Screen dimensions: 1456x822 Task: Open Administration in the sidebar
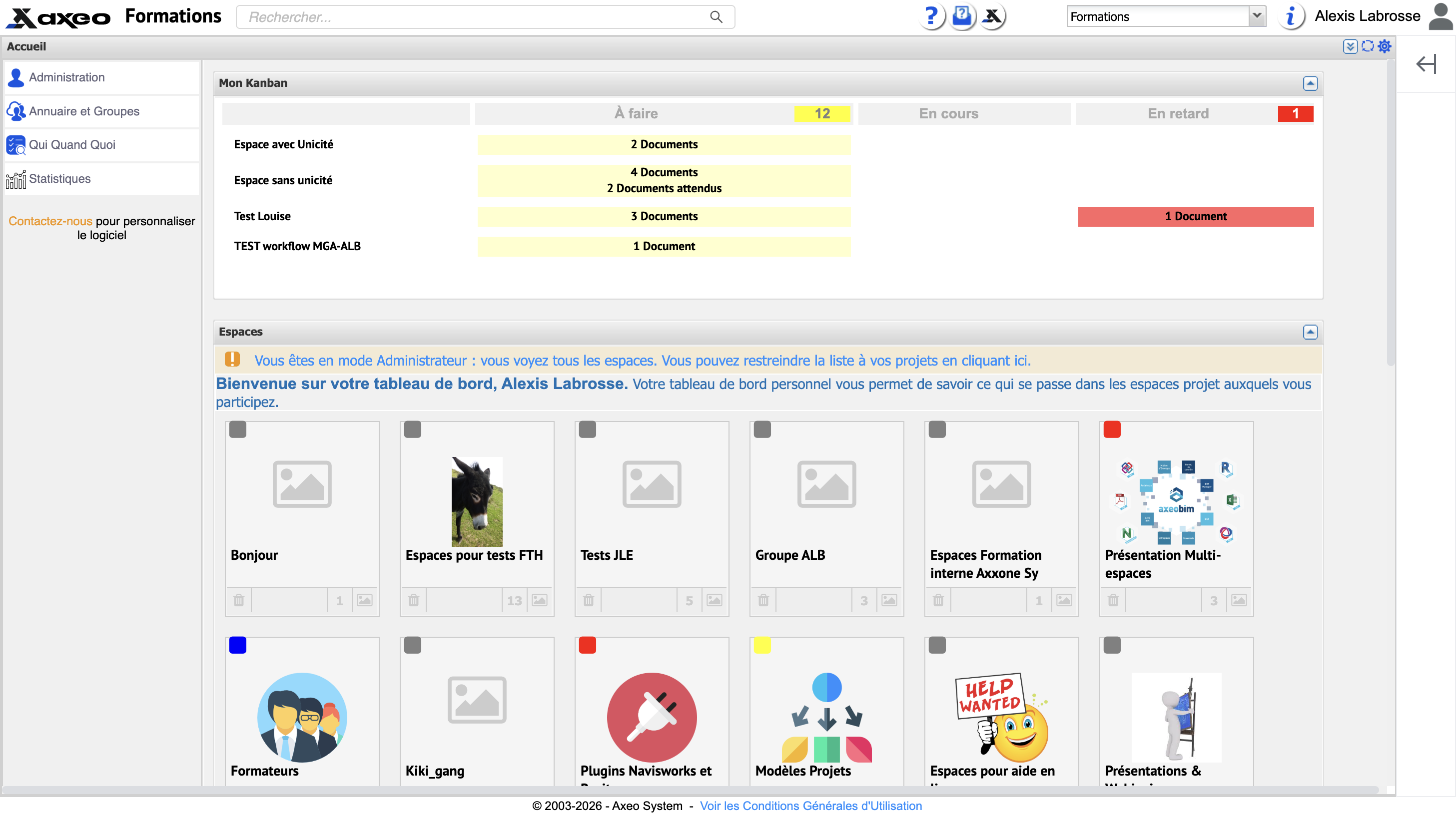pos(102,77)
